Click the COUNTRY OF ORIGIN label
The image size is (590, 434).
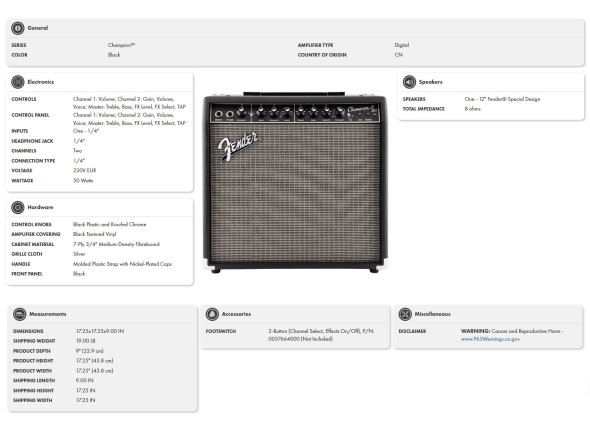pyautogui.click(x=322, y=55)
